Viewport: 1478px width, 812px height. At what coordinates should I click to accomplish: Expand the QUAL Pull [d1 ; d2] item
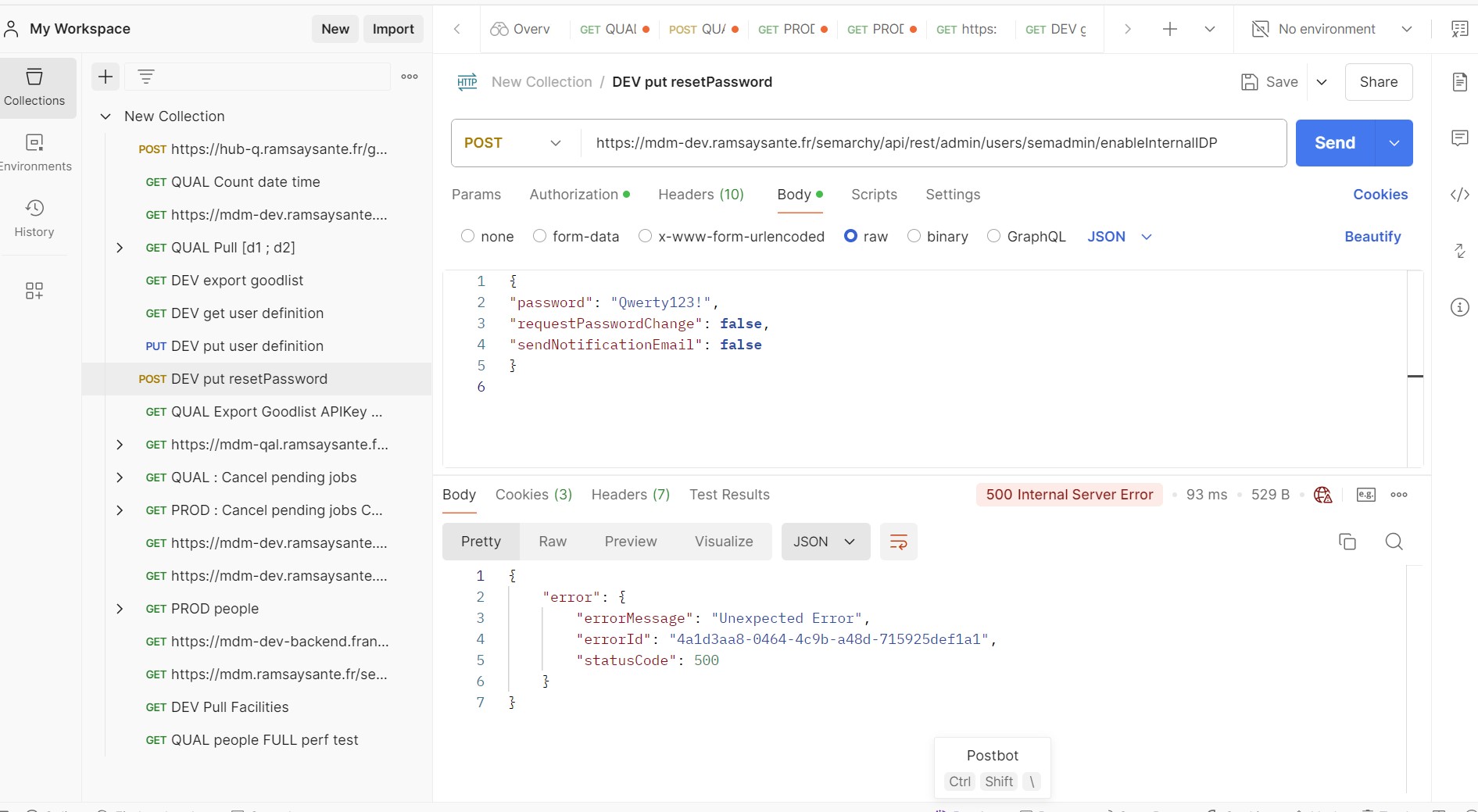click(x=120, y=248)
